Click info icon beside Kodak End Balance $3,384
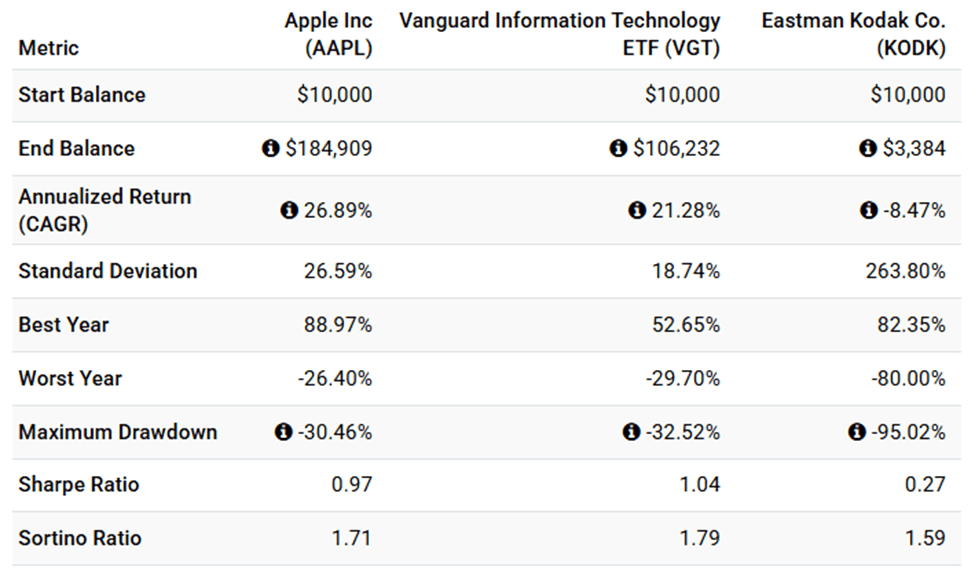975x581 pixels. pyautogui.click(x=868, y=149)
